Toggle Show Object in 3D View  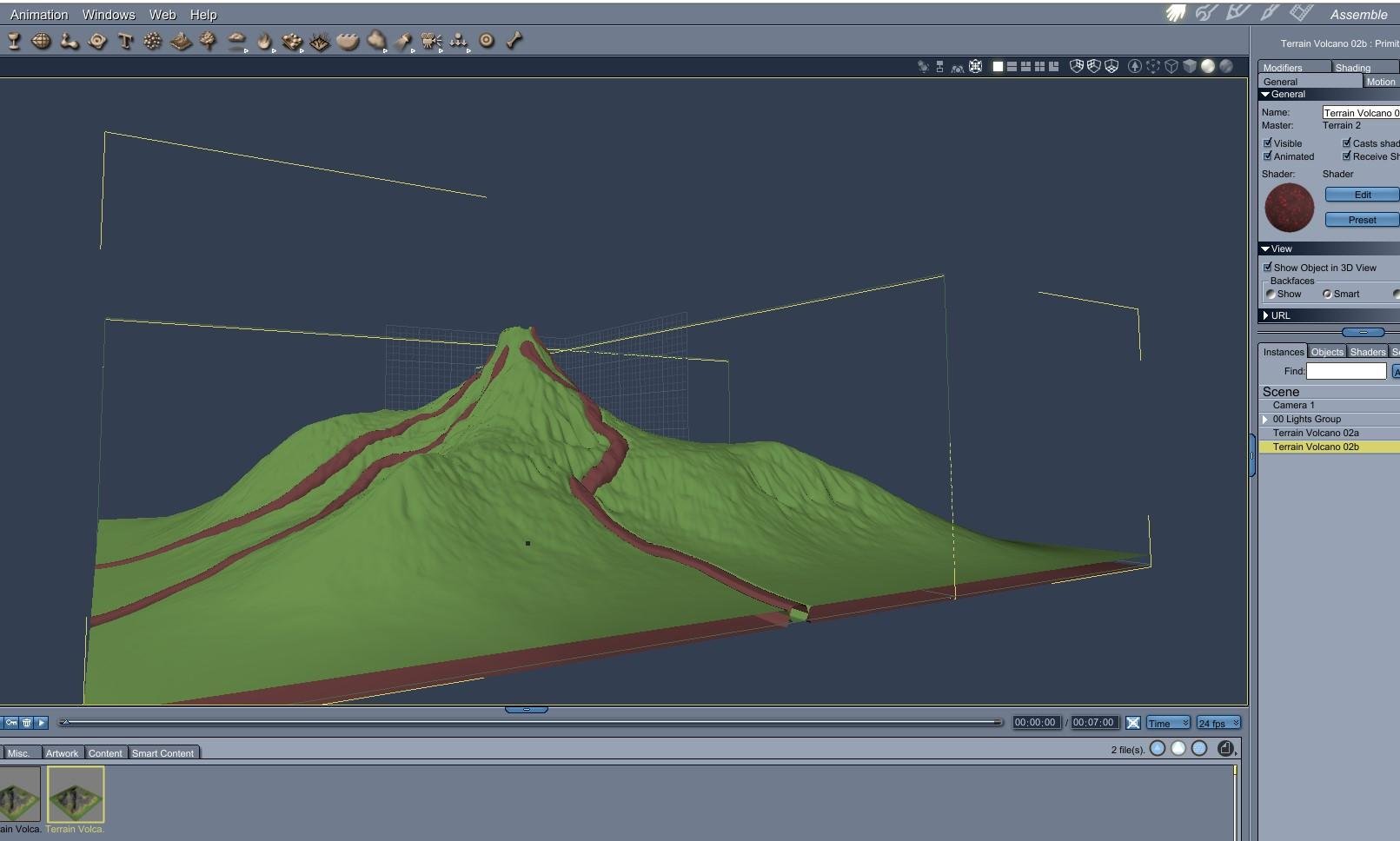1268,268
